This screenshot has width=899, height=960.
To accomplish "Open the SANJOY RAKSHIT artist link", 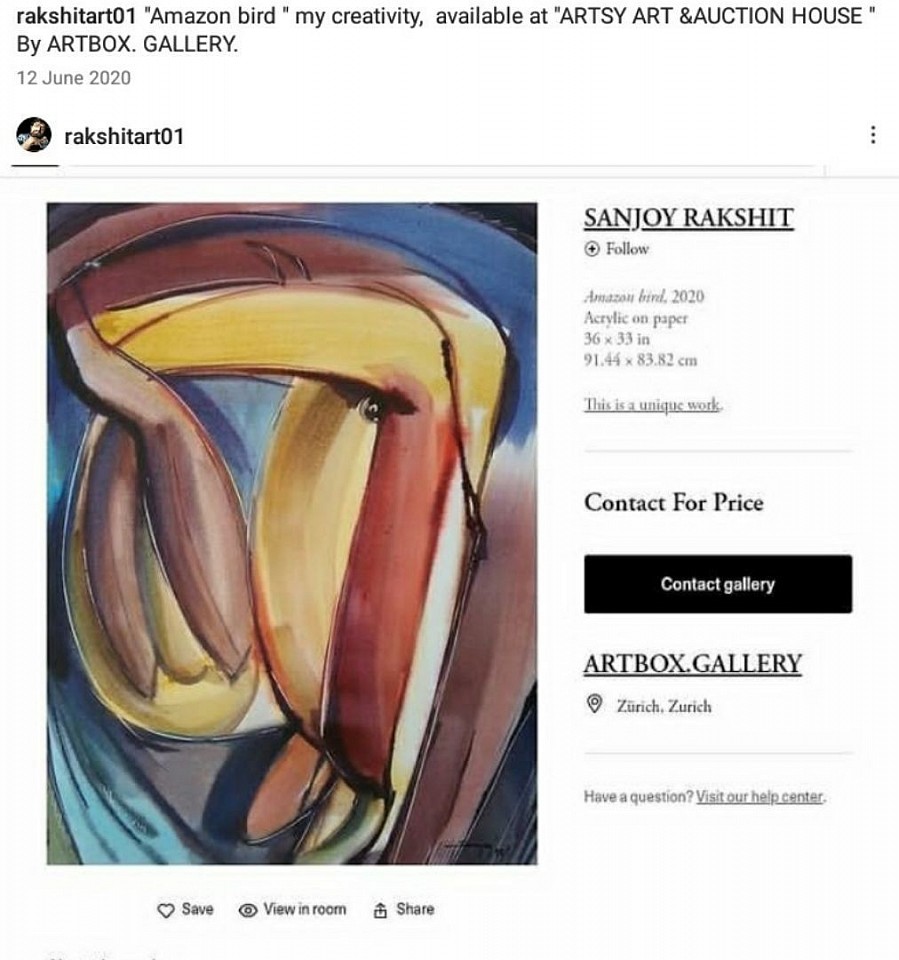I will click(x=688, y=219).
